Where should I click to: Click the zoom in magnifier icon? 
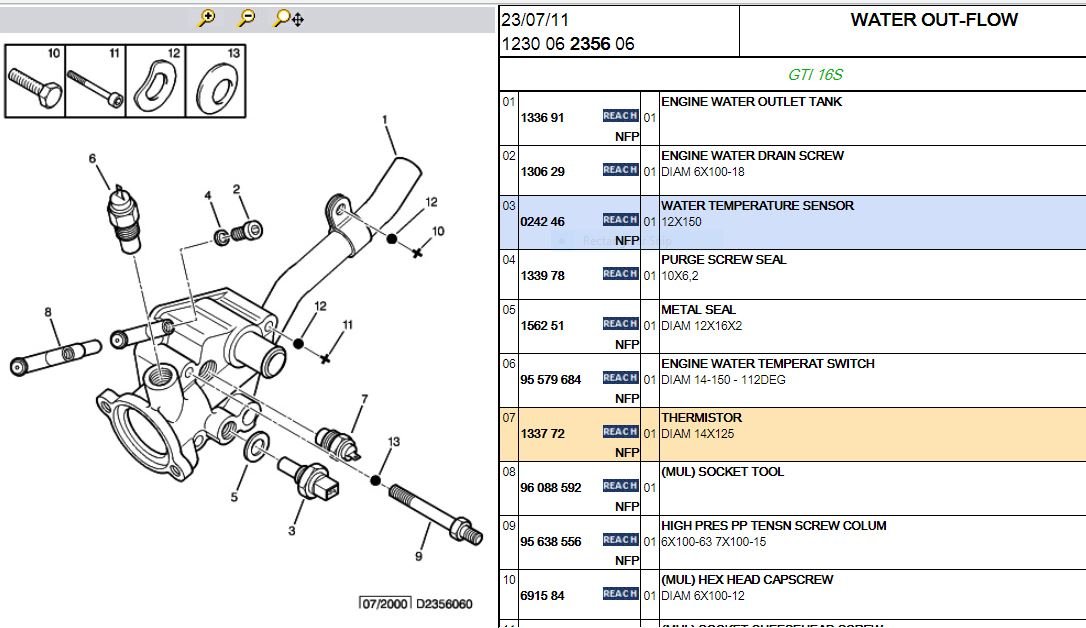point(206,18)
